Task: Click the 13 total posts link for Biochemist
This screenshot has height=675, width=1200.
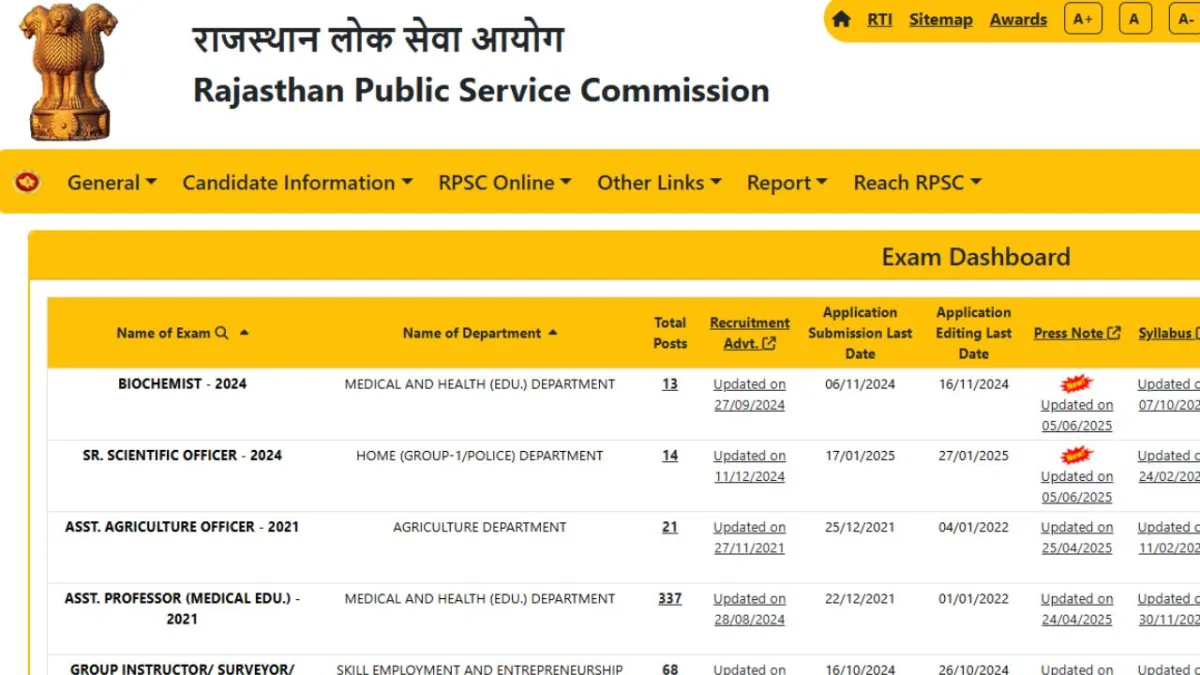Action: coord(670,383)
